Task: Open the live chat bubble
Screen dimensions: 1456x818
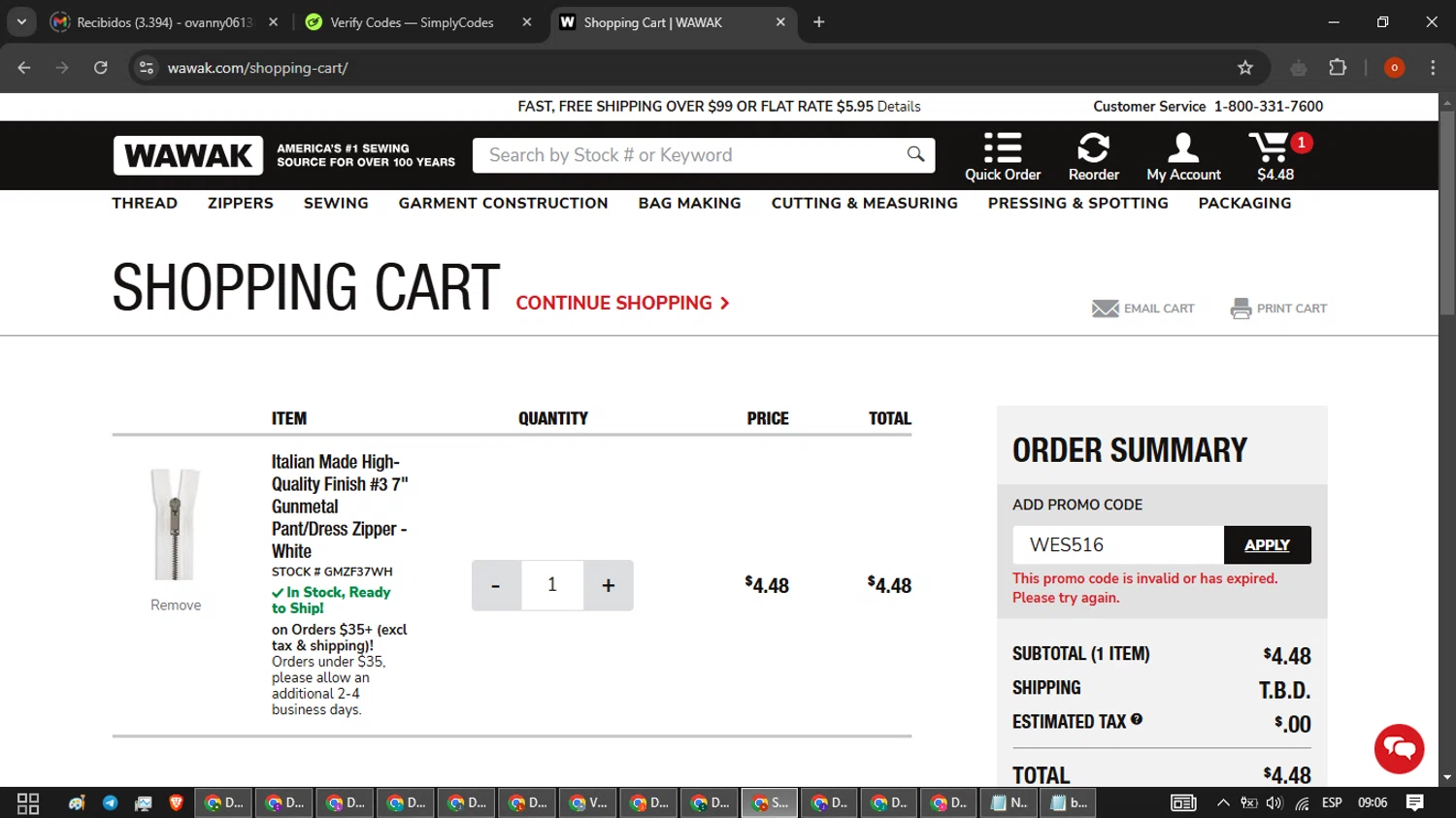Action: click(1399, 748)
